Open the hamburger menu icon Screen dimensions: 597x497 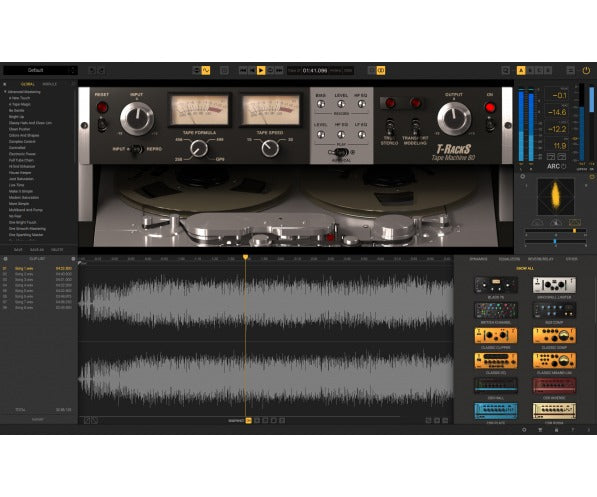pos(570,70)
